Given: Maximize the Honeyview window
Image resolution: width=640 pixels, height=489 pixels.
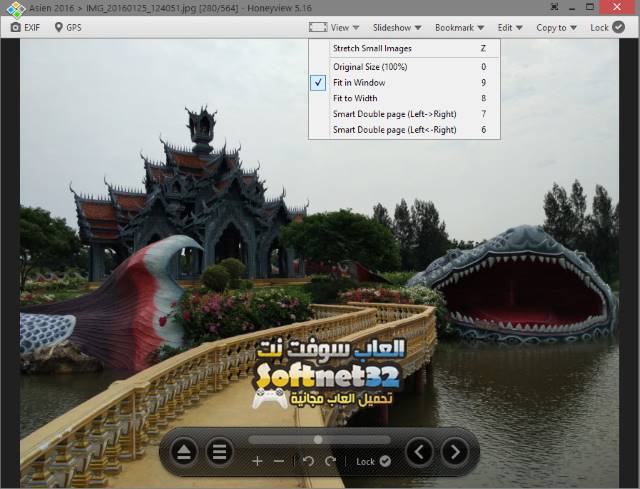Looking at the screenshot, I should point(590,7).
